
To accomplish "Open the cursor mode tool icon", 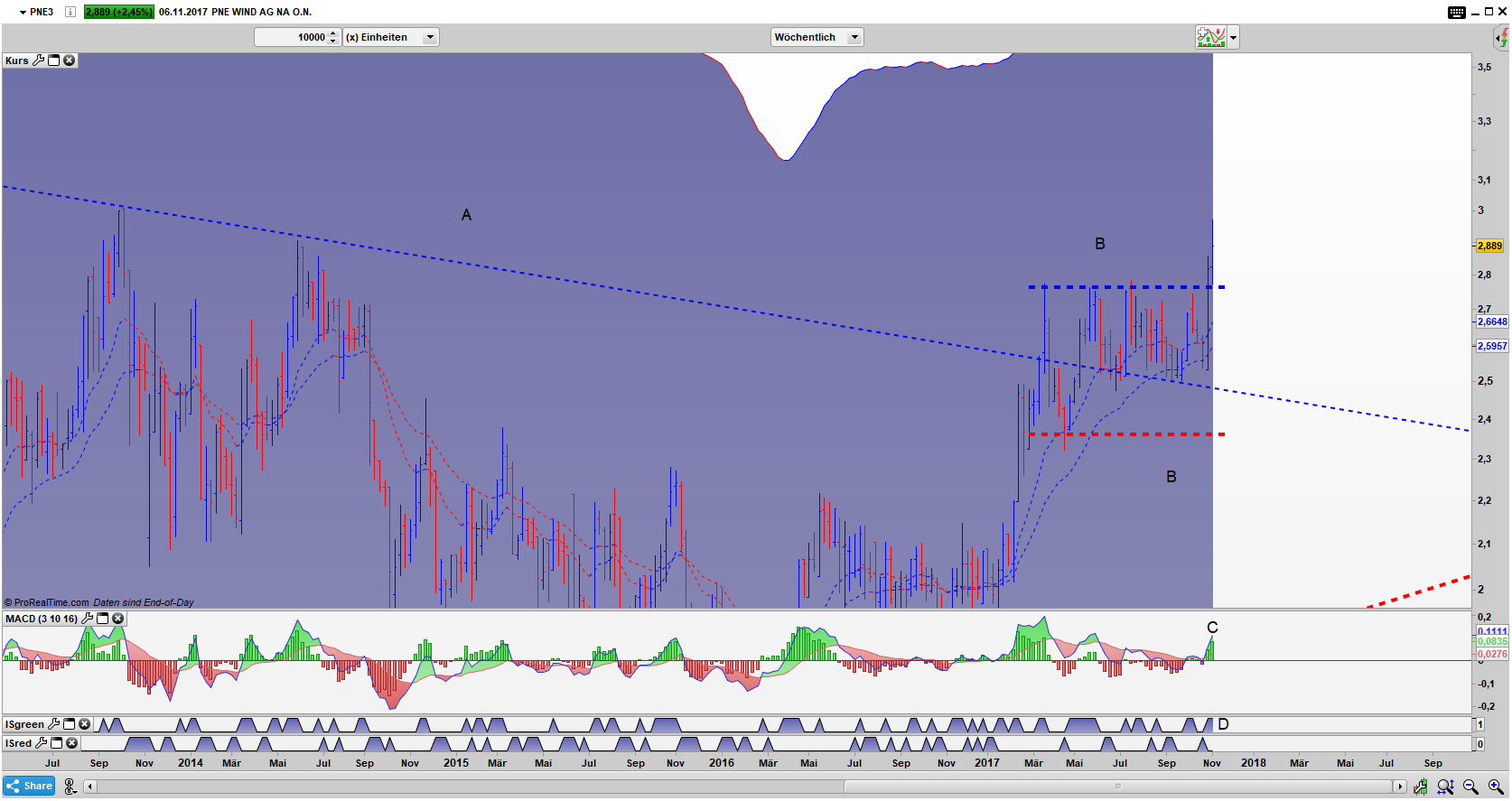I will click(x=70, y=787).
